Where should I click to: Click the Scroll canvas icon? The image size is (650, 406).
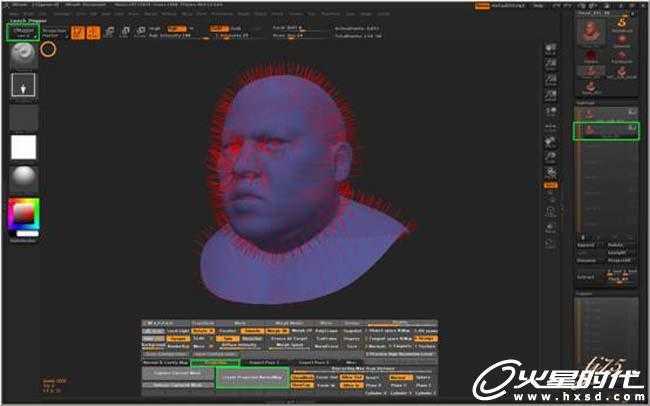pos(551,49)
